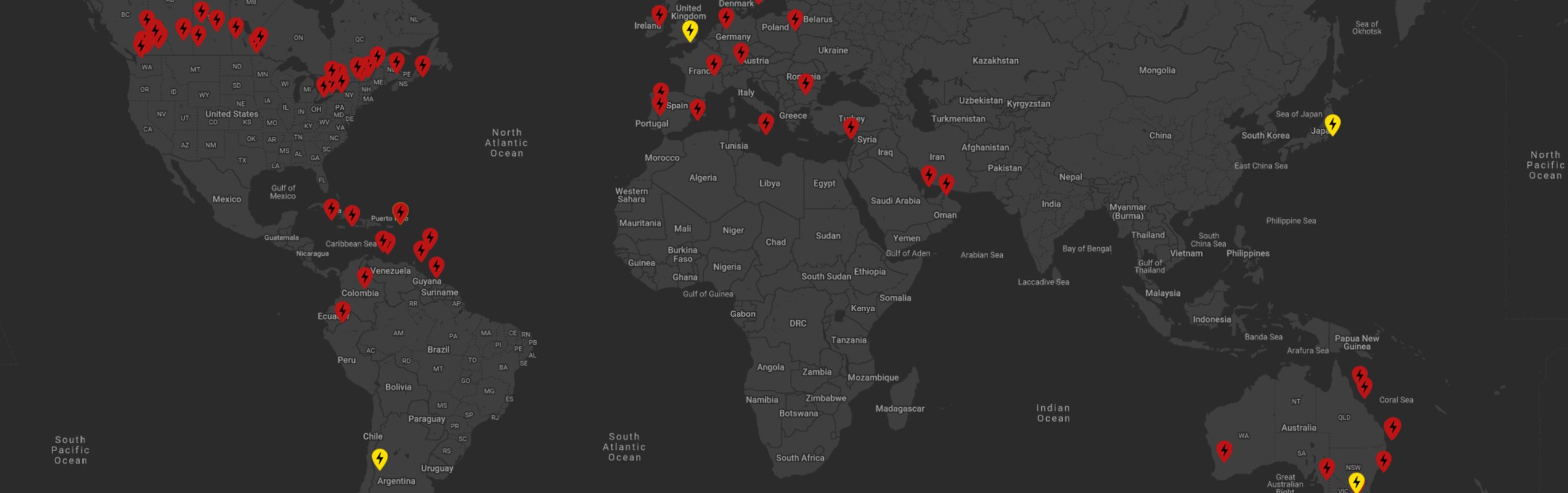This screenshot has height=493, width=1568.
Task: Select the red marker above Guyana
Action: coord(436,266)
